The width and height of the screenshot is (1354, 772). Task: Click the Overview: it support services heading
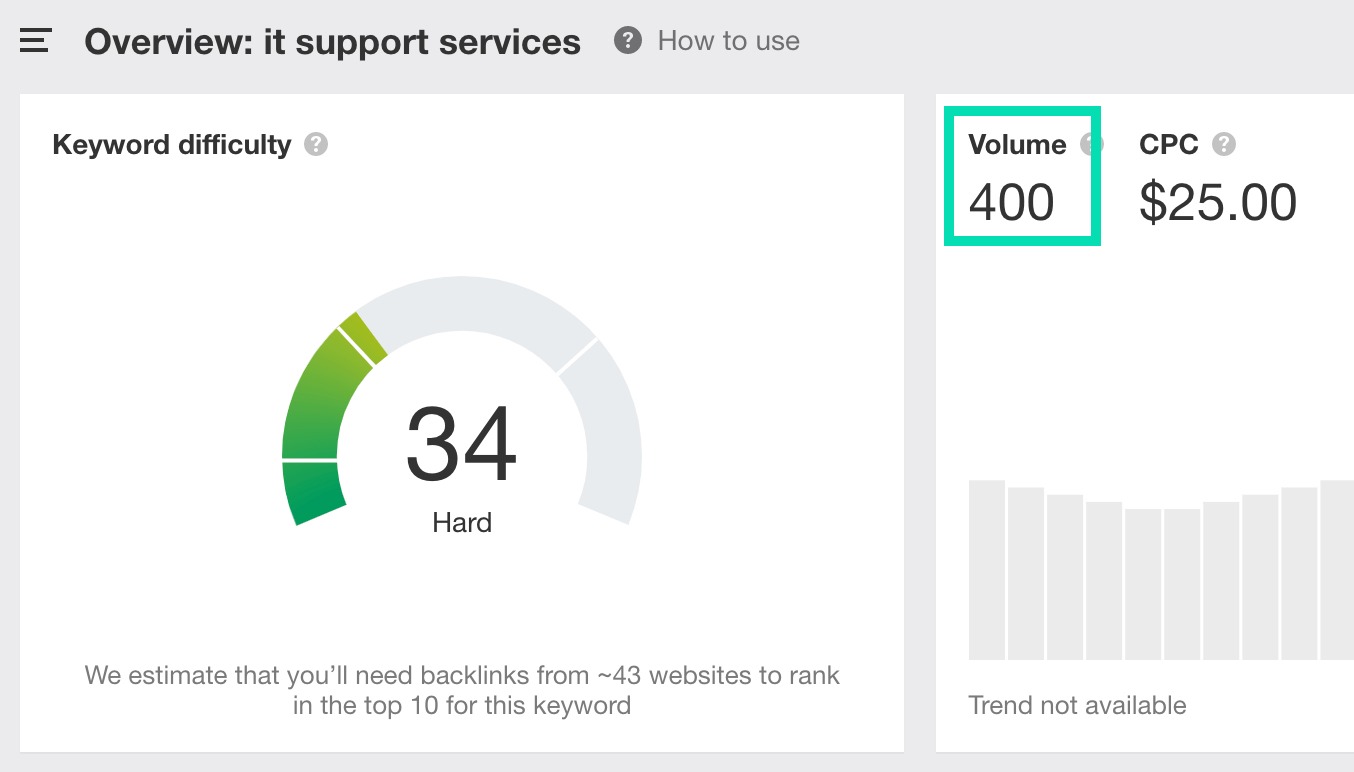pos(333,42)
